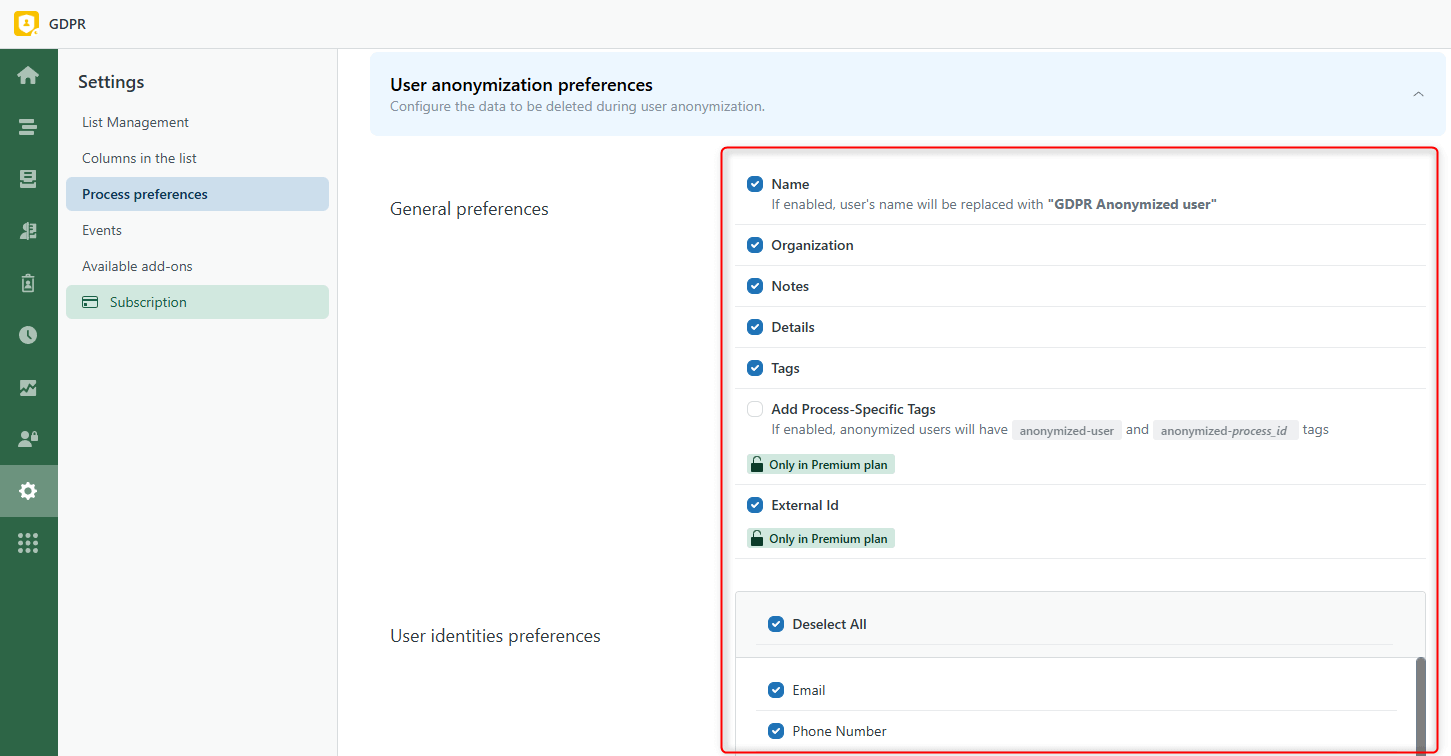Click the GDPR app logo
This screenshot has width=1451, height=756.
pyautogui.click(x=27, y=24)
